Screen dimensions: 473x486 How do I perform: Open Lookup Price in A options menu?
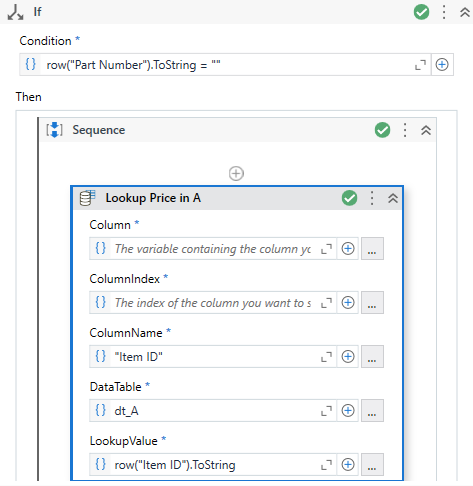tap(372, 198)
